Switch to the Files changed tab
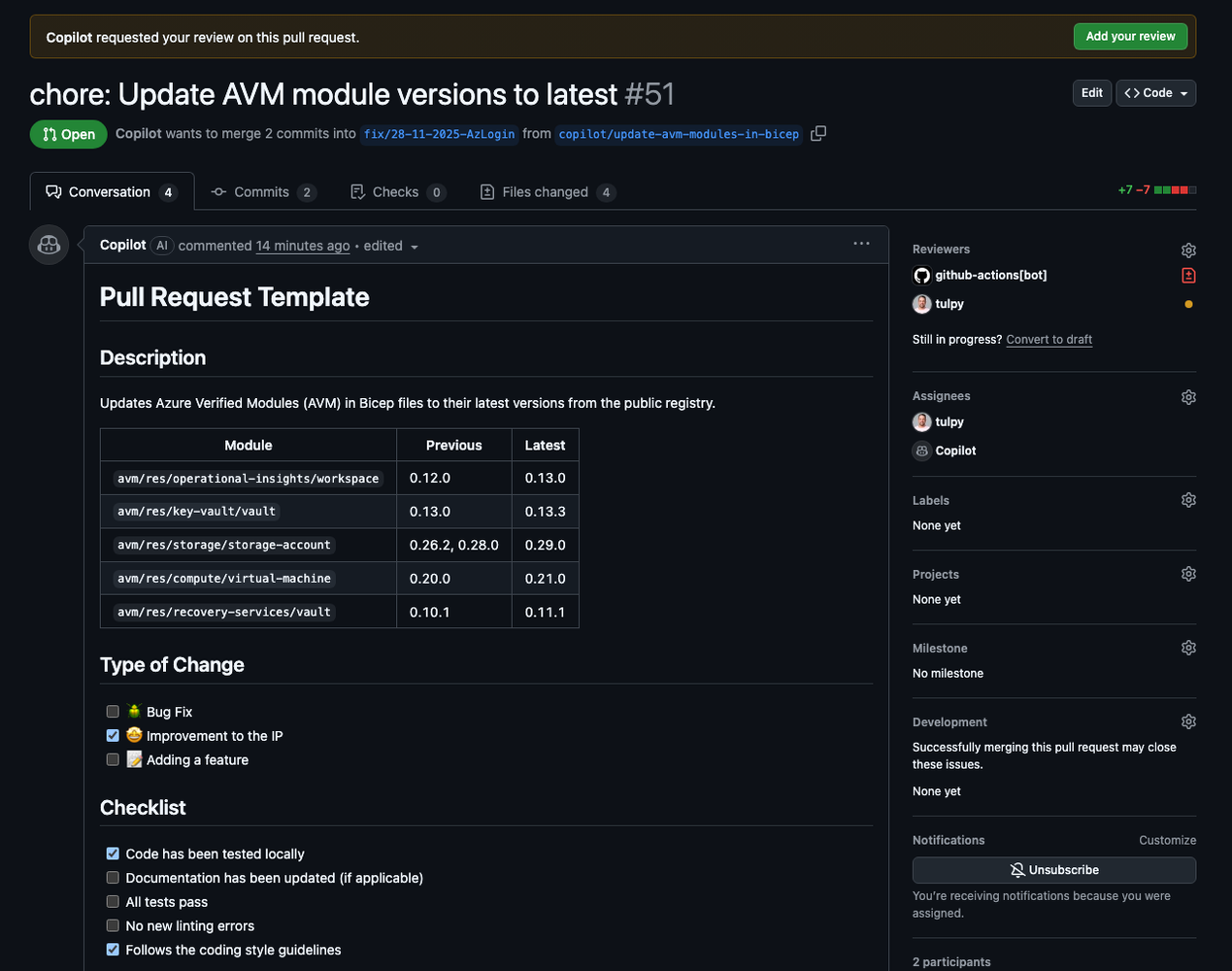The image size is (1232, 971). point(547,191)
